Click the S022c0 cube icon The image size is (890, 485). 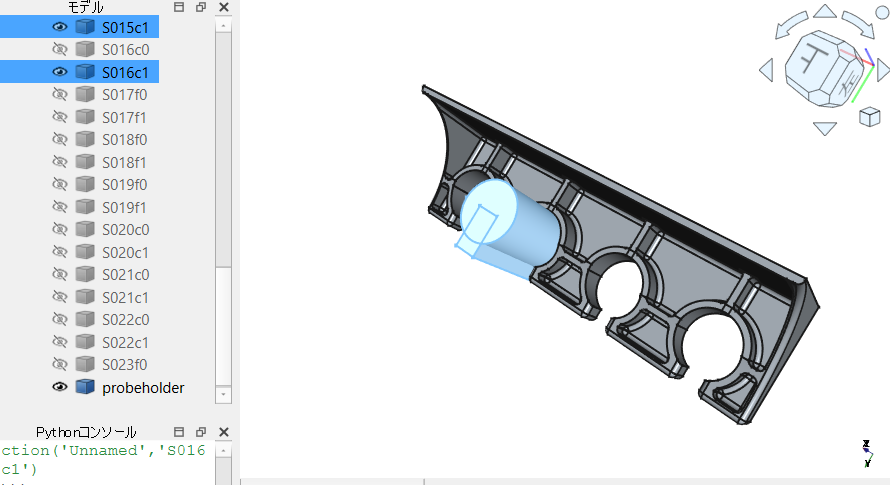tap(85, 319)
